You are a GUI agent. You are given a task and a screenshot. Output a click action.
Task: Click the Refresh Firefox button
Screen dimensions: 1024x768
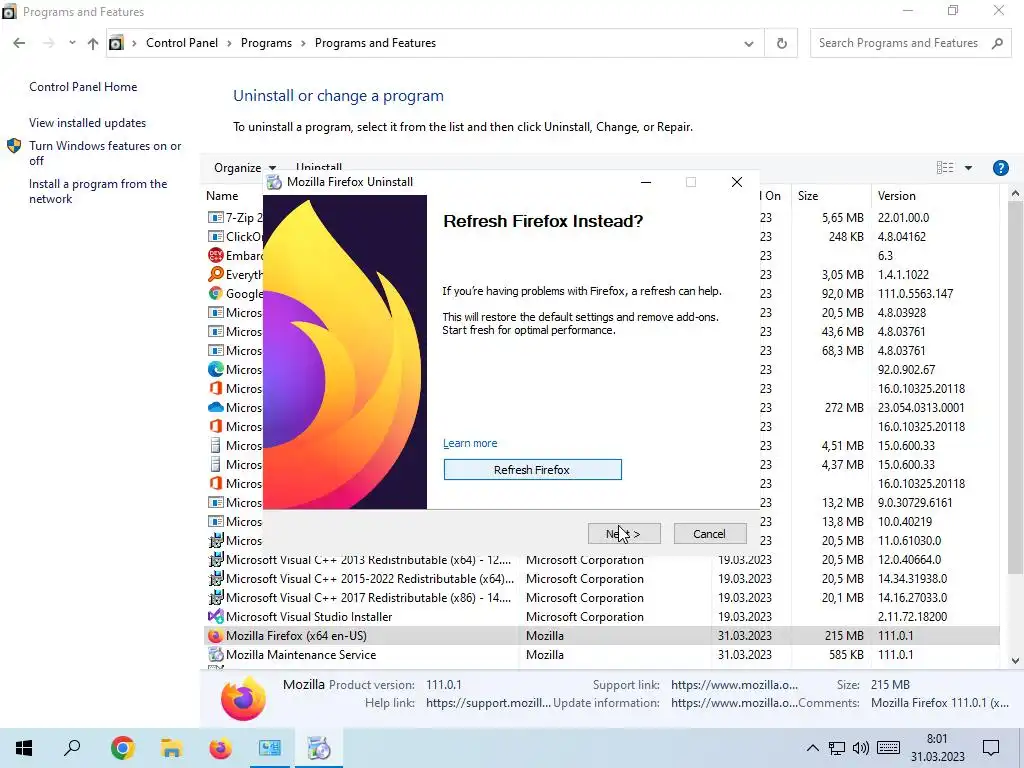(532, 470)
